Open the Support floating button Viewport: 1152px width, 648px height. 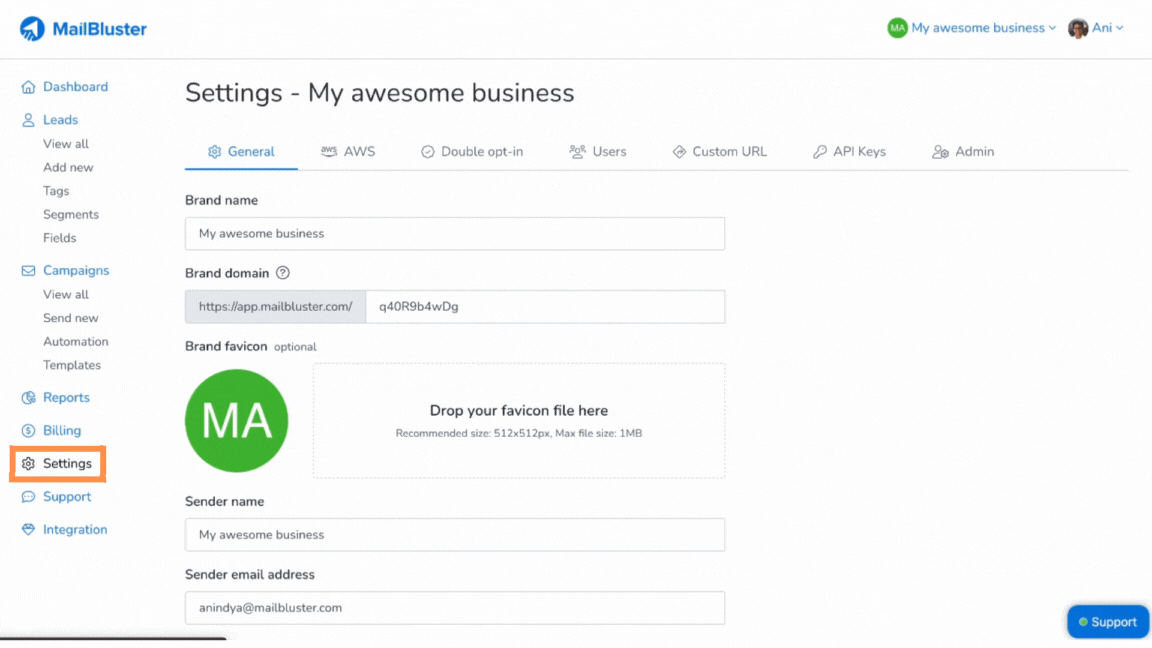[x=1107, y=621]
